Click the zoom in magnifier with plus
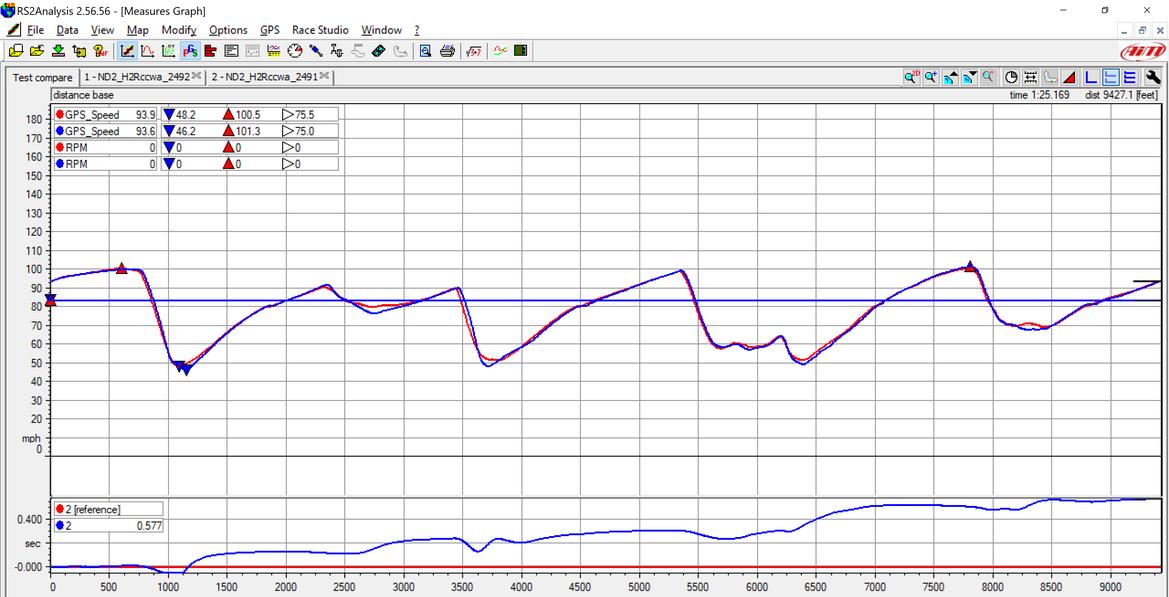Viewport: 1169px width, 597px height. coord(930,77)
